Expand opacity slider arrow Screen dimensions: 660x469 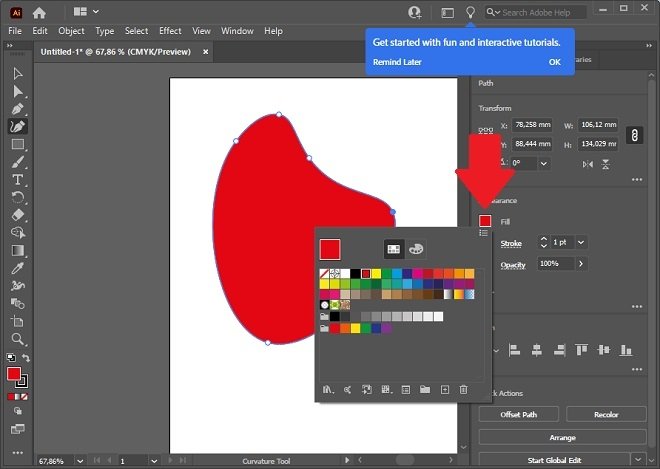(581, 264)
